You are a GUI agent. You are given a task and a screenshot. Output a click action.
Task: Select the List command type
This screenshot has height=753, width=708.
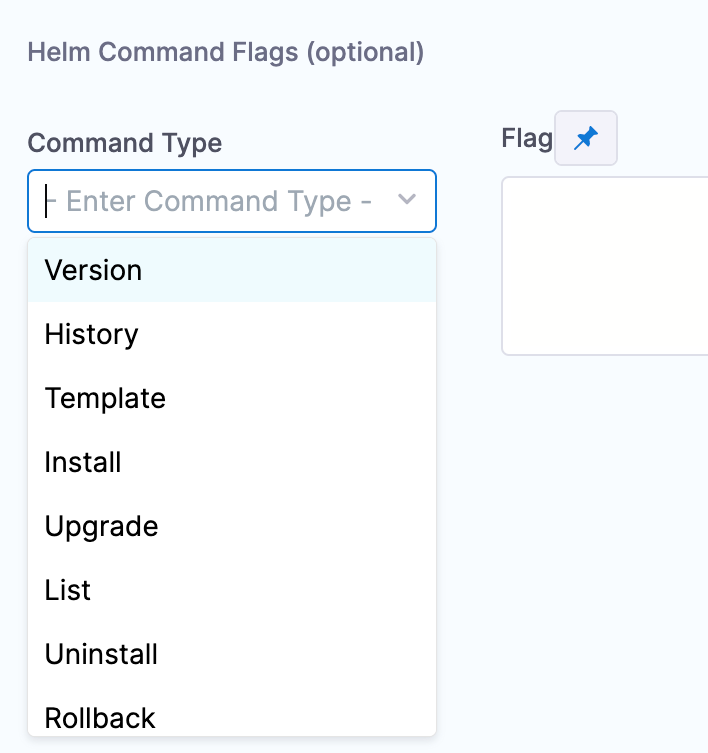pyautogui.click(x=68, y=590)
